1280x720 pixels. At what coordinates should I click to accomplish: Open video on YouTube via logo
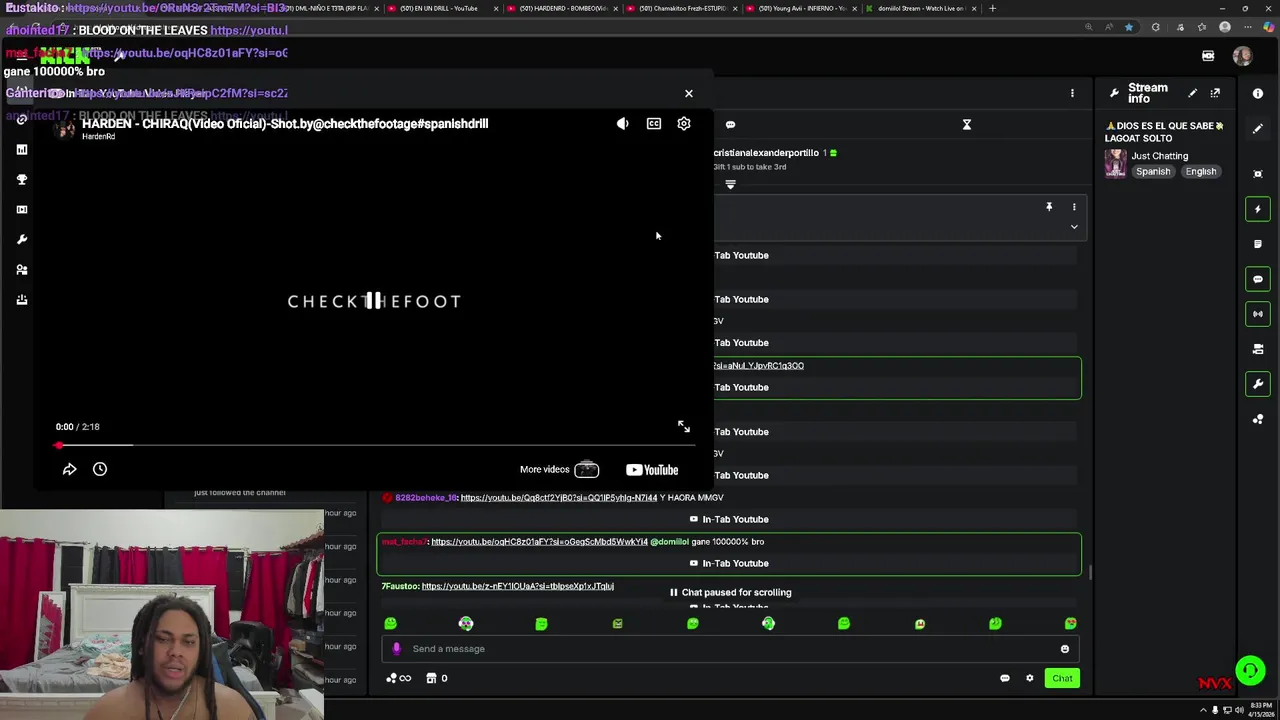(652, 469)
